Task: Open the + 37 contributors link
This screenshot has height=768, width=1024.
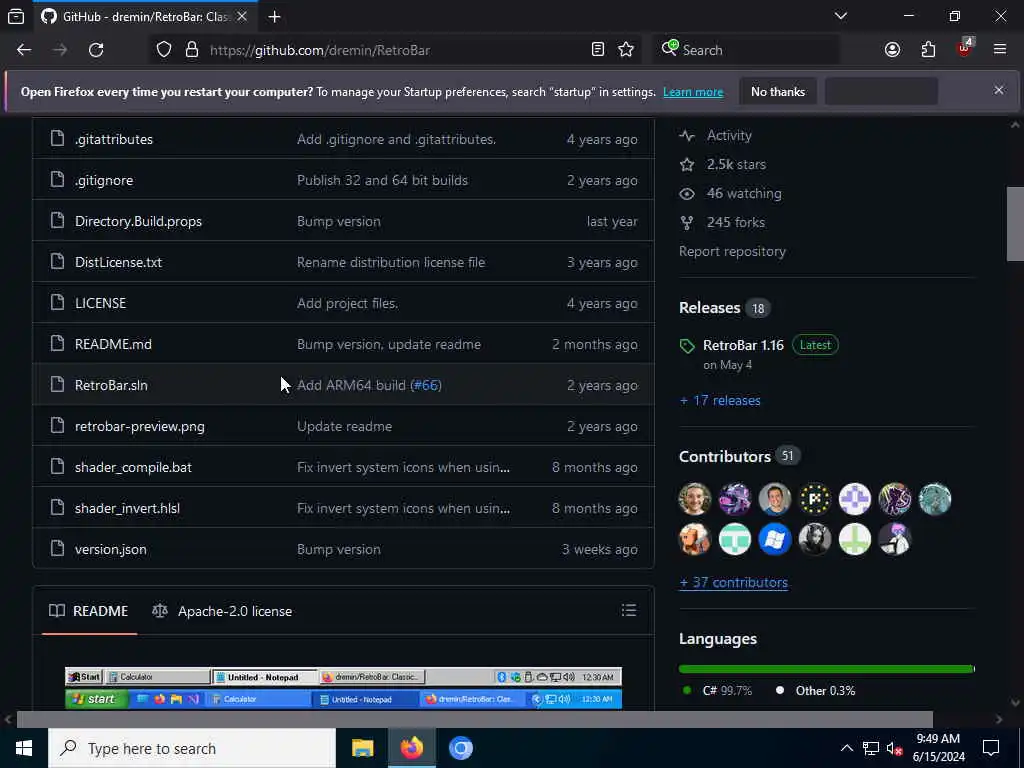Action: click(733, 583)
